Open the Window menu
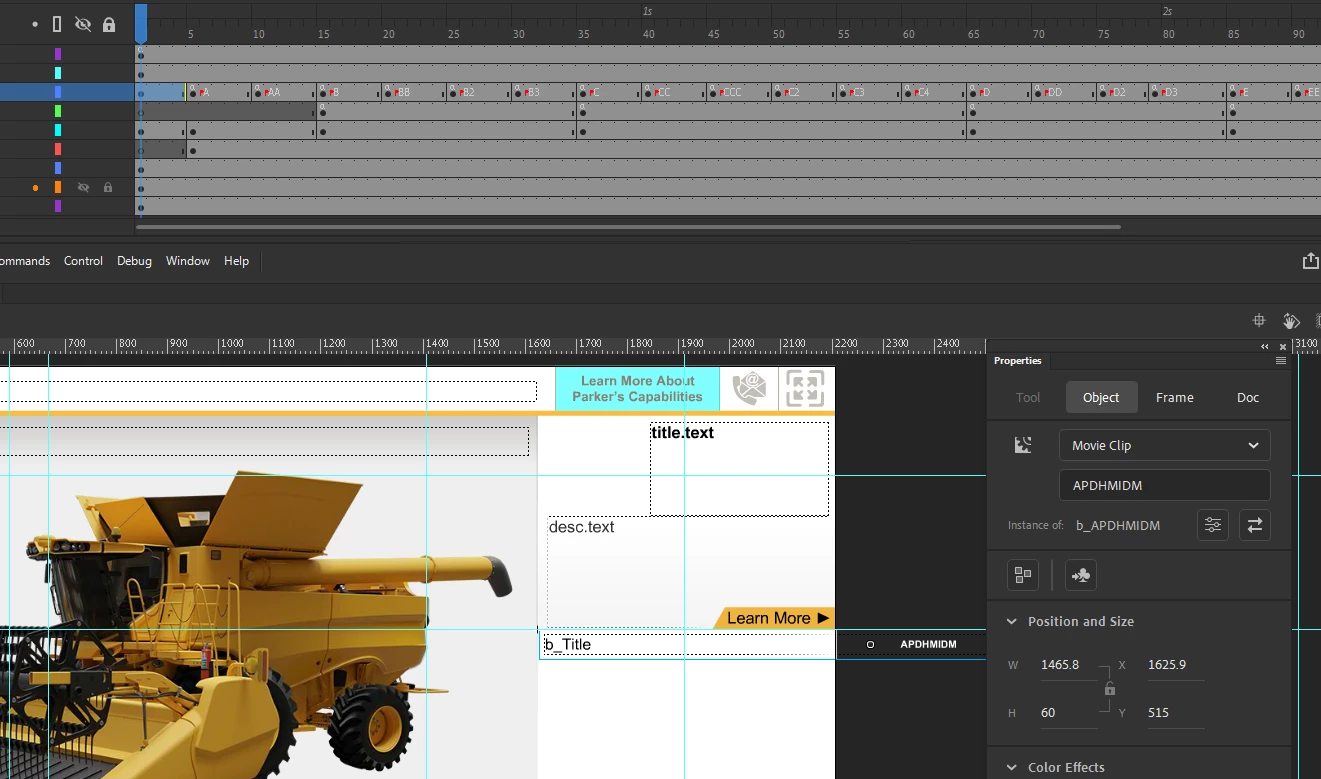This screenshot has height=779, width=1321. pyautogui.click(x=188, y=261)
